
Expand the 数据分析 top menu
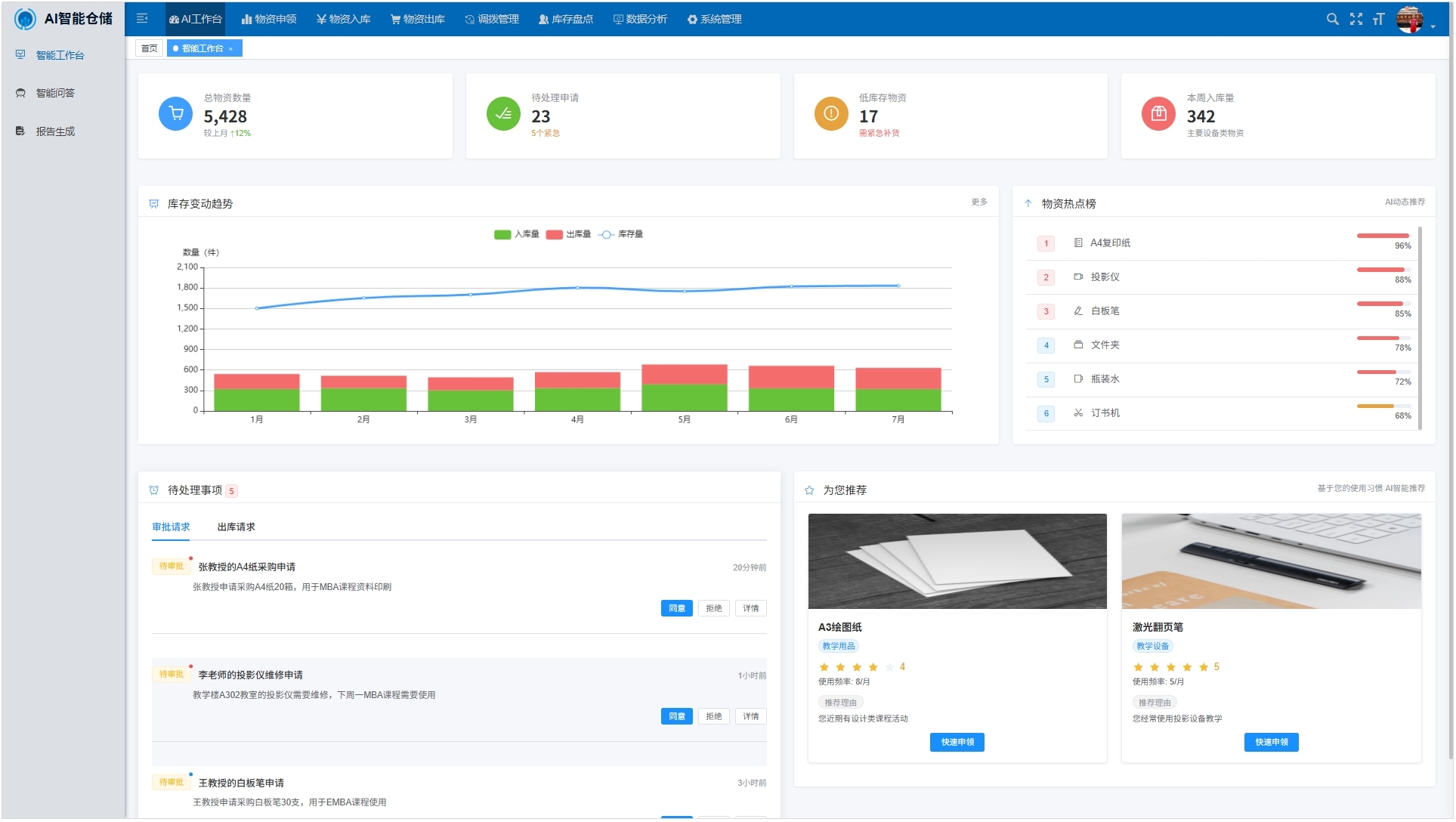pos(640,19)
